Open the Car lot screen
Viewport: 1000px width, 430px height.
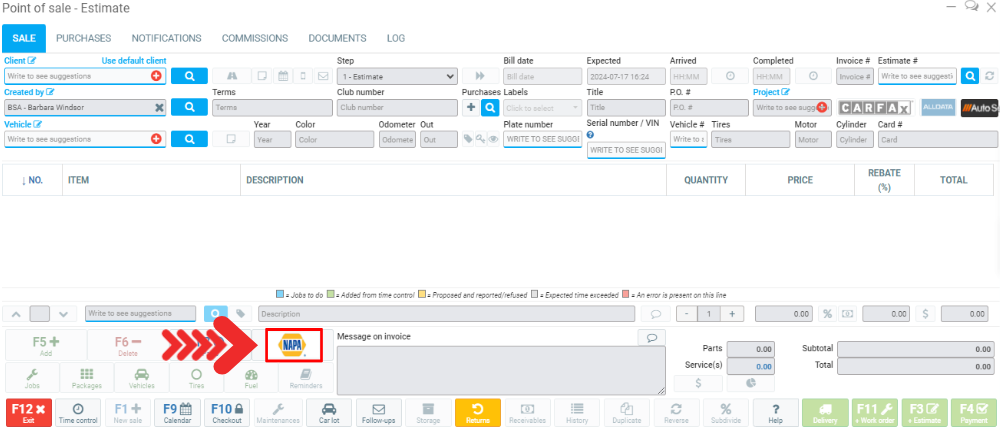pos(327,413)
